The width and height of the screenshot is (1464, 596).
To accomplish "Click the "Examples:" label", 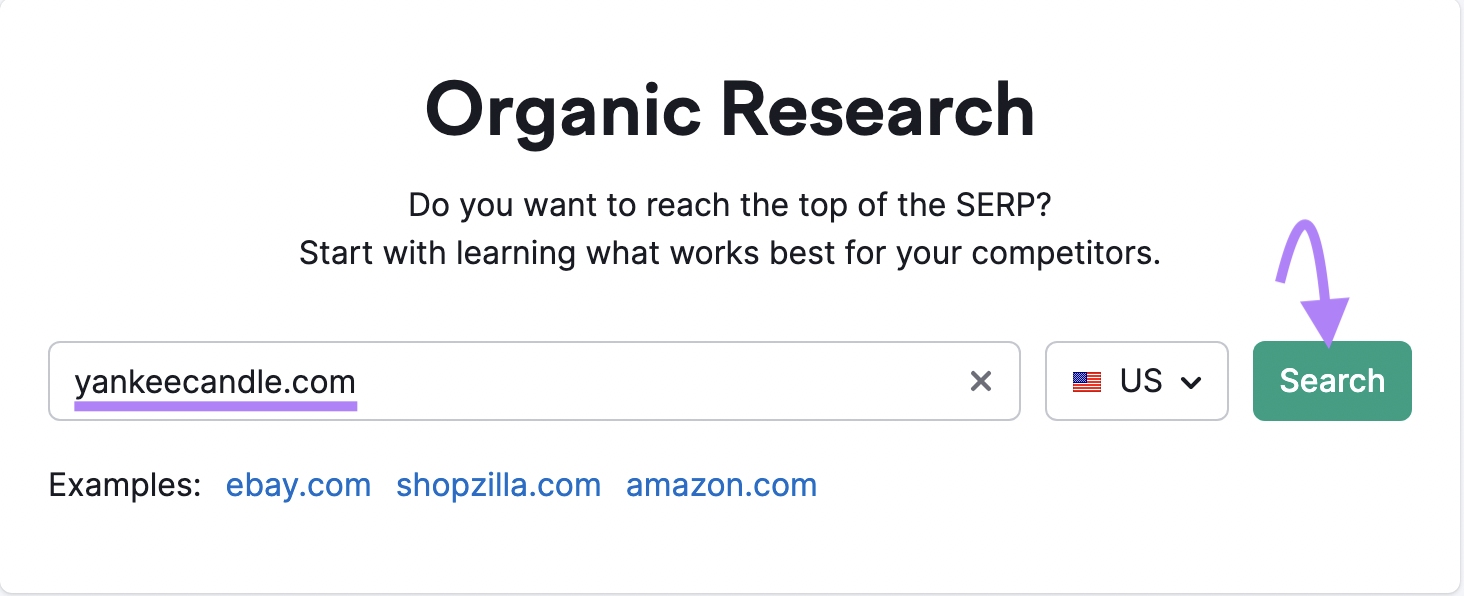I will (x=125, y=486).
